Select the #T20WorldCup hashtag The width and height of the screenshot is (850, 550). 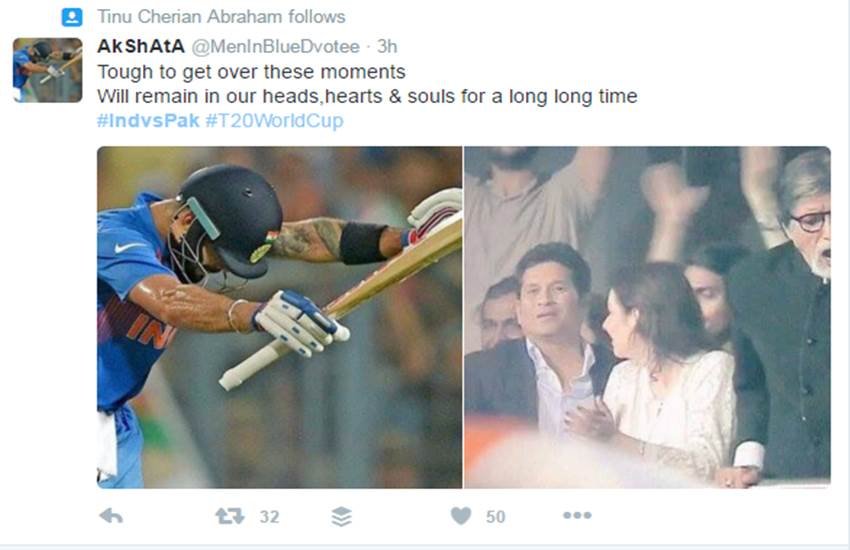[x=274, y=120]
